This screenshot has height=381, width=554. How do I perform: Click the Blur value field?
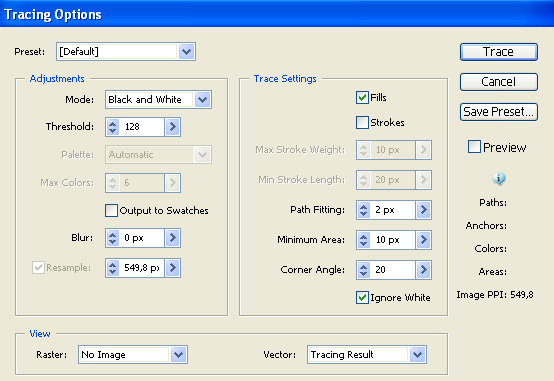click(x=142, y=238)
